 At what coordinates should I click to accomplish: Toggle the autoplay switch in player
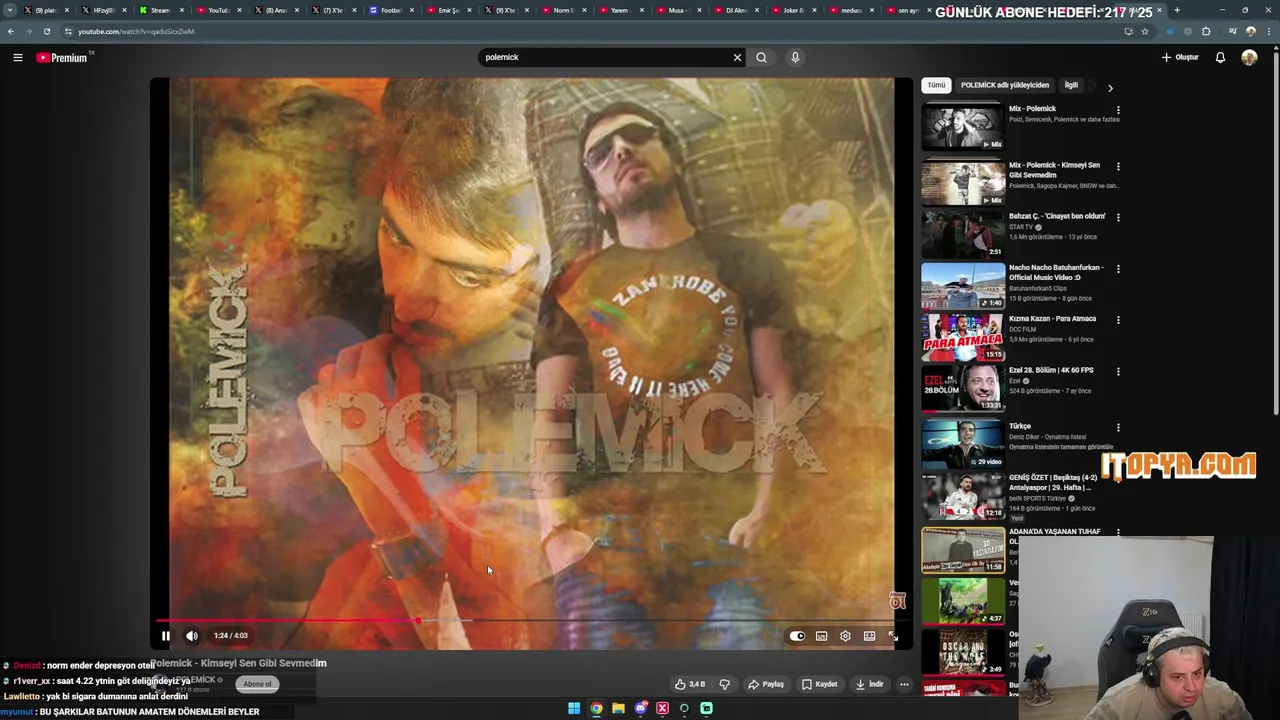[x=797, y=636]
